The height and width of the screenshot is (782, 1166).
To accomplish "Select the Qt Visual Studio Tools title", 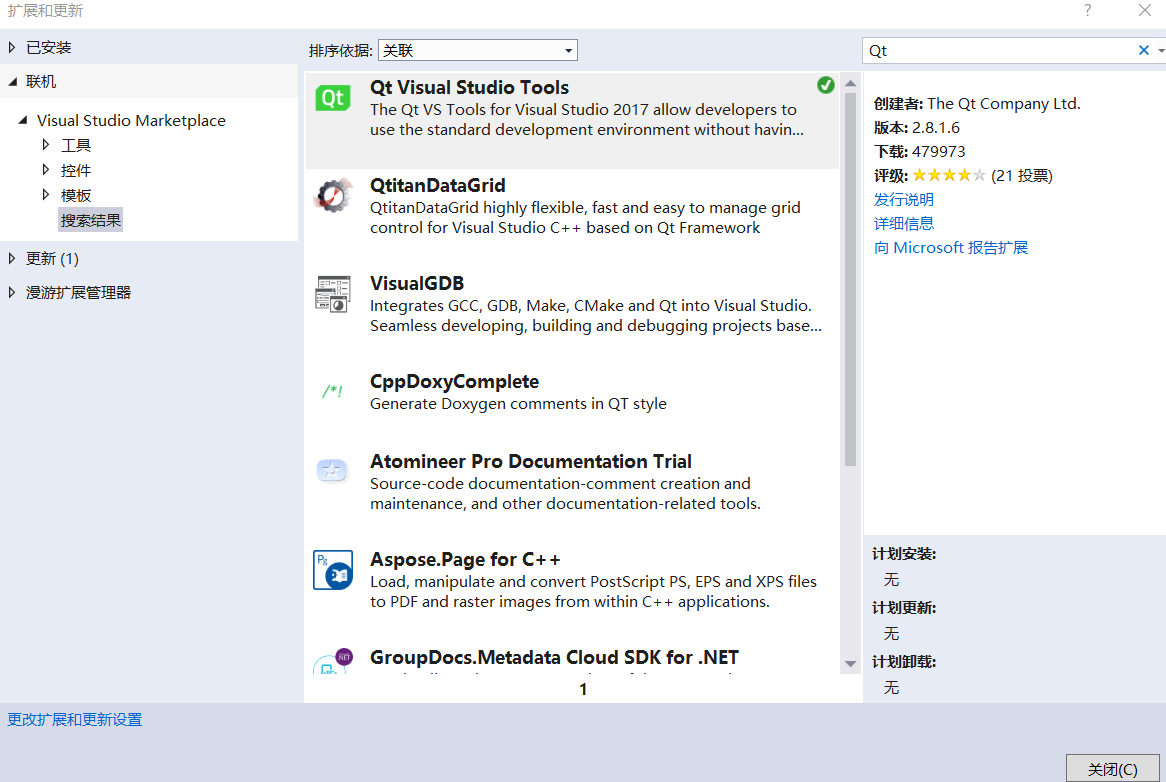I will (469, 87).
